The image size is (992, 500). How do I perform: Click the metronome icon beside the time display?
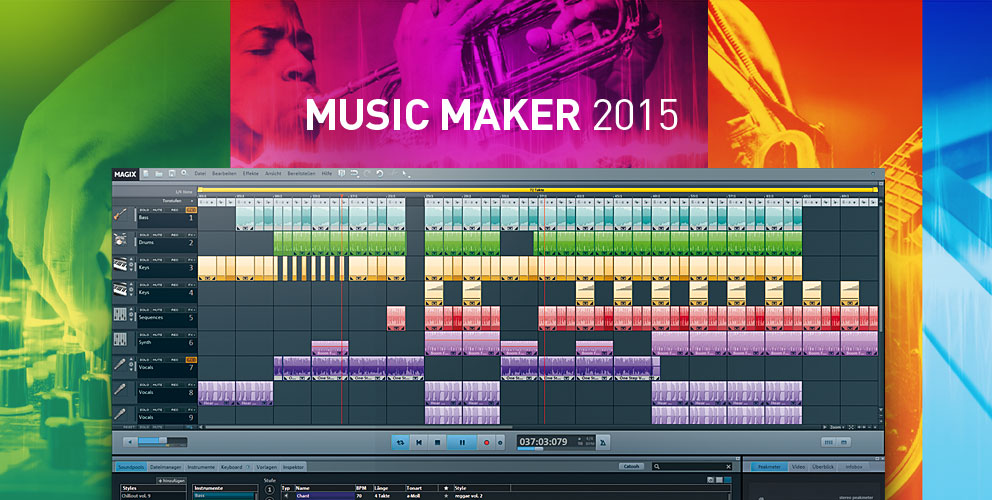(x=603, y=442)
